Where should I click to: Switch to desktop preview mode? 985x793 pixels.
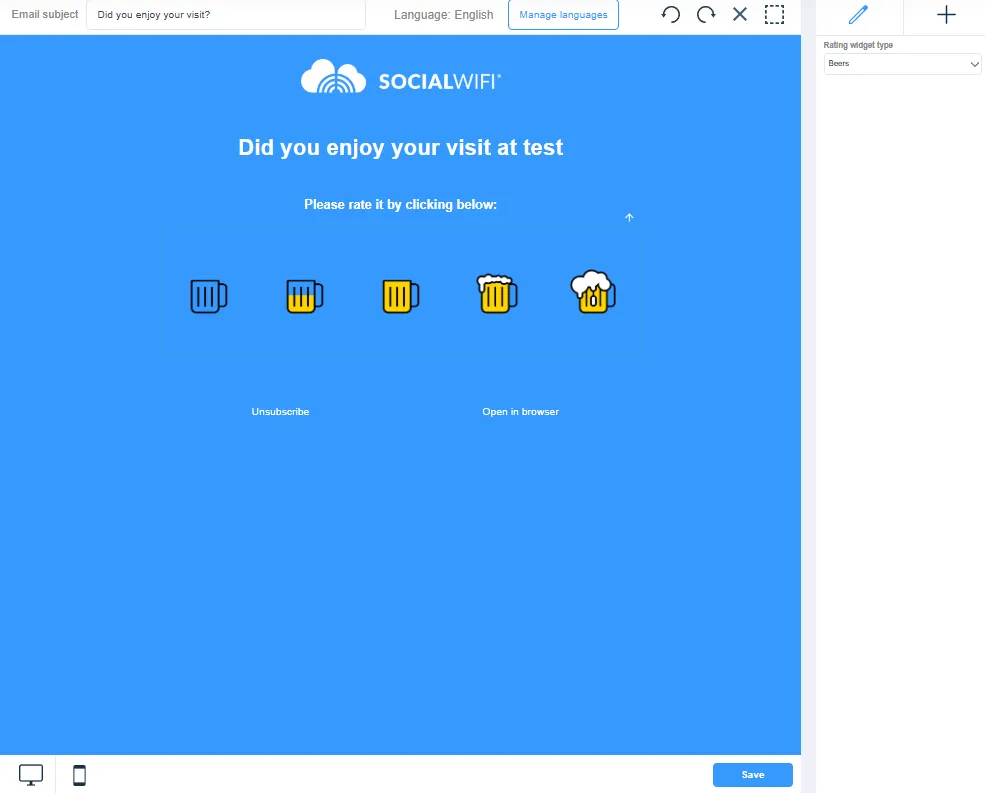(x=31, y=775)
